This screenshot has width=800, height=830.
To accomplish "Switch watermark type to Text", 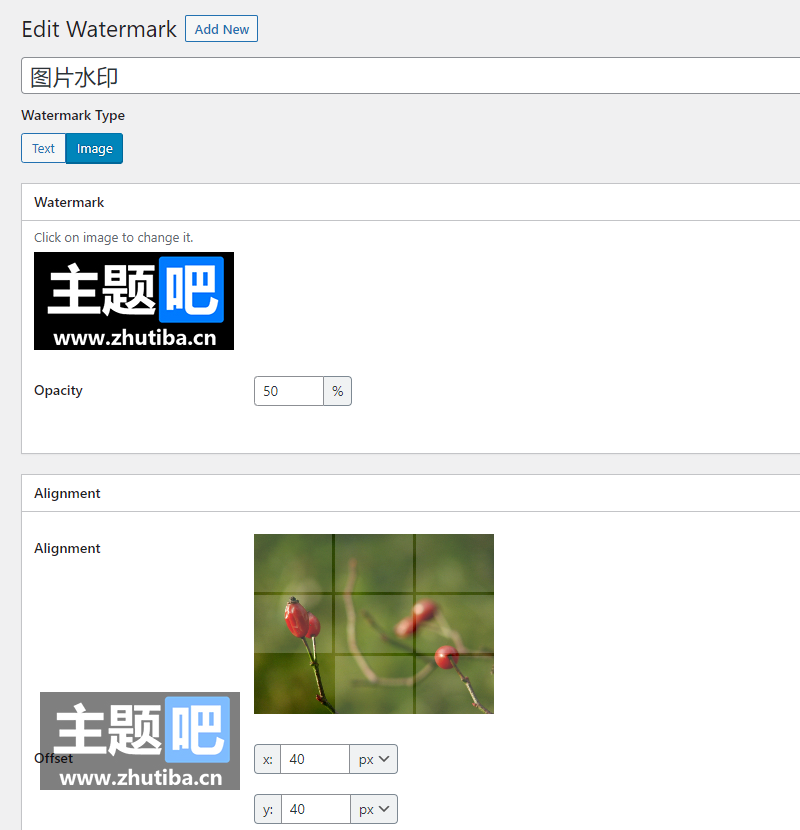I will click(x=43, y=148).
